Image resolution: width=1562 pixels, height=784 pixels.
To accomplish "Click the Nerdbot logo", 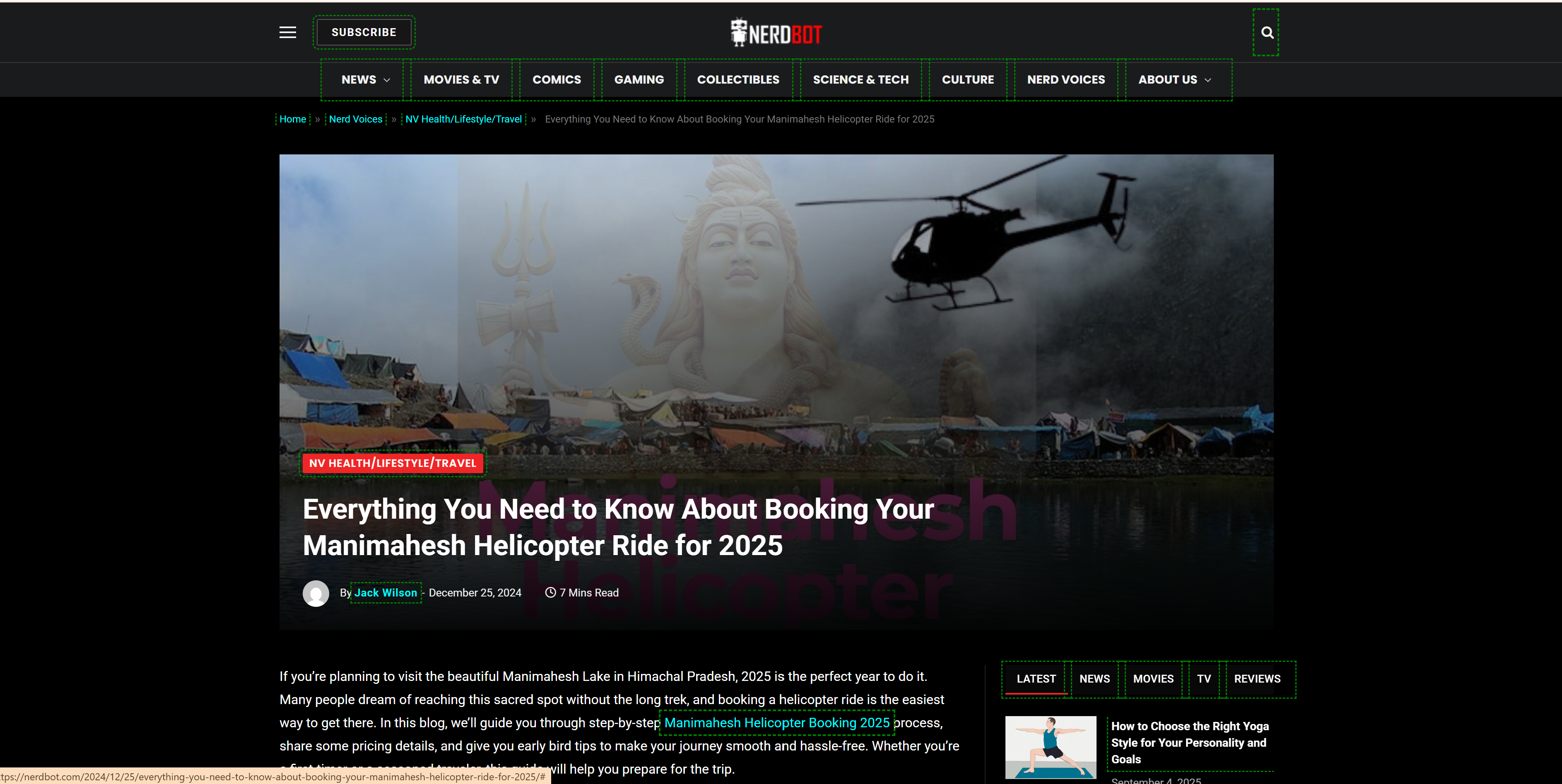I will 776,33.
